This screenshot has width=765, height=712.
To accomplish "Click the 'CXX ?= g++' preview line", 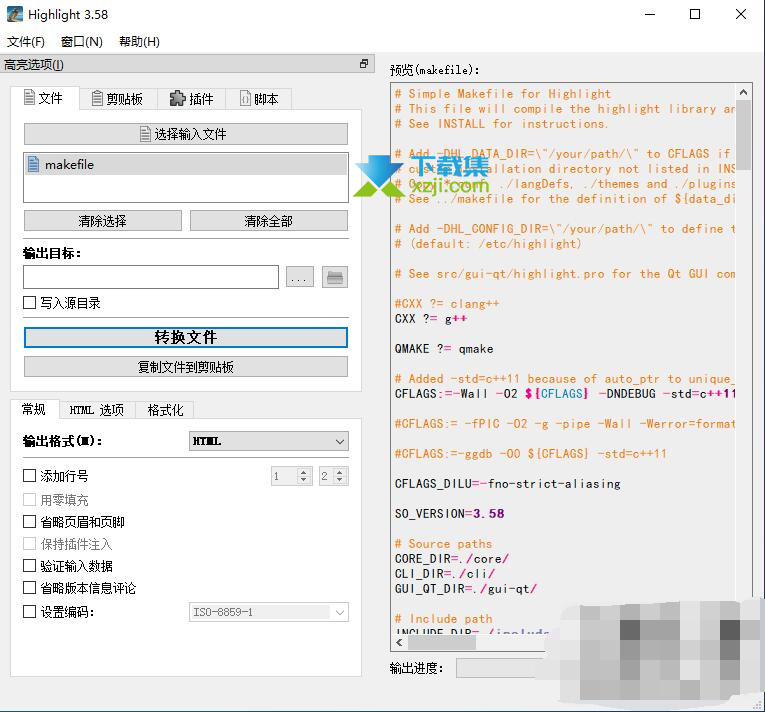I will coord(431,319).
